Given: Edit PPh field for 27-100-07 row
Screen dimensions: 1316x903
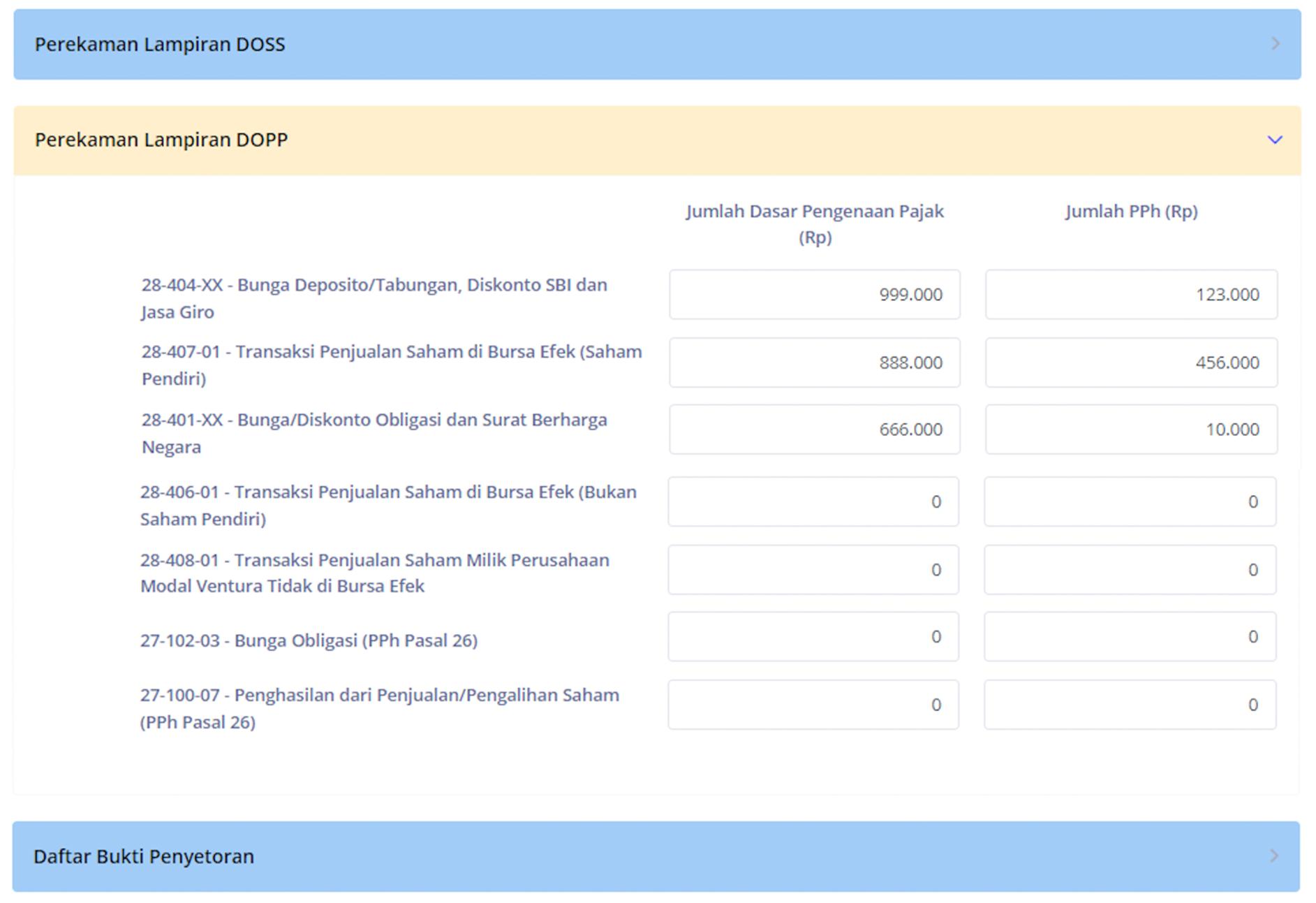Looking at the screenshot, I should 1130,705.
